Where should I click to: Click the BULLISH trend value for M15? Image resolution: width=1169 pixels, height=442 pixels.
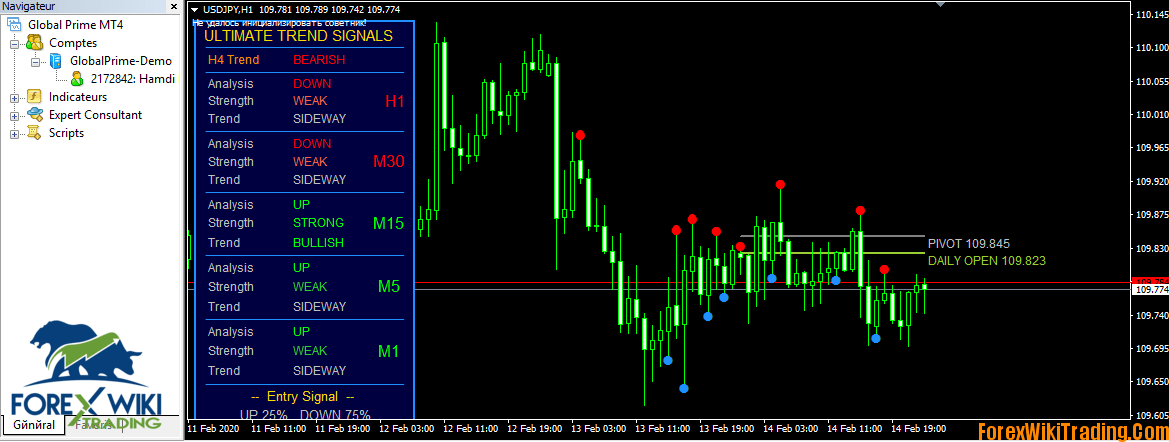[x=318, y=242]
